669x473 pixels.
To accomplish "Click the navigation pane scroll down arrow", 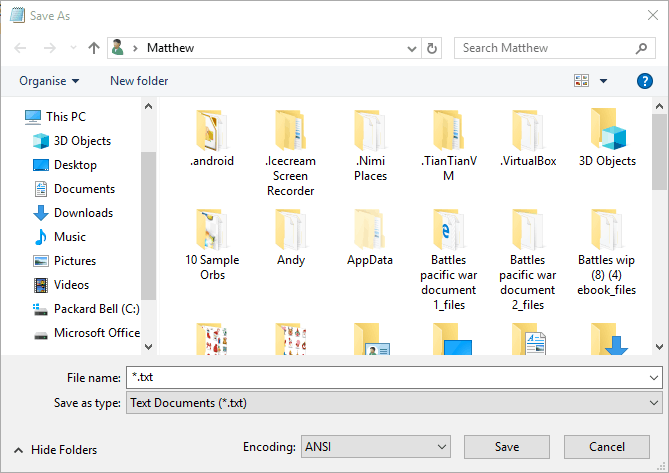I will 148,347.
